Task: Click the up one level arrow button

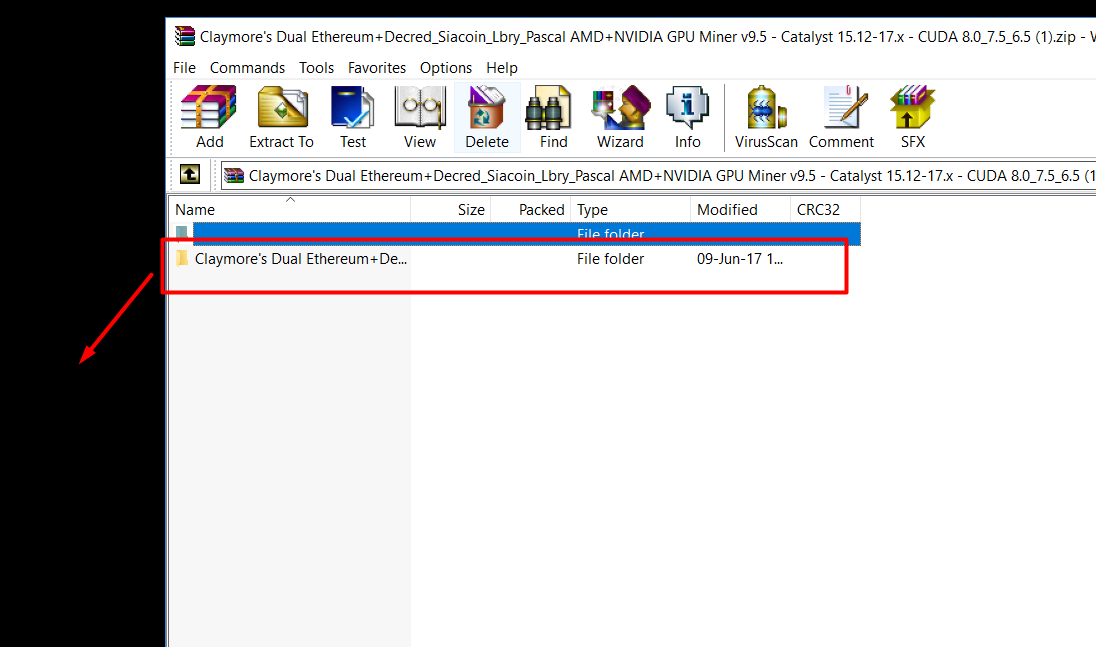Action: tap(189, 174)
